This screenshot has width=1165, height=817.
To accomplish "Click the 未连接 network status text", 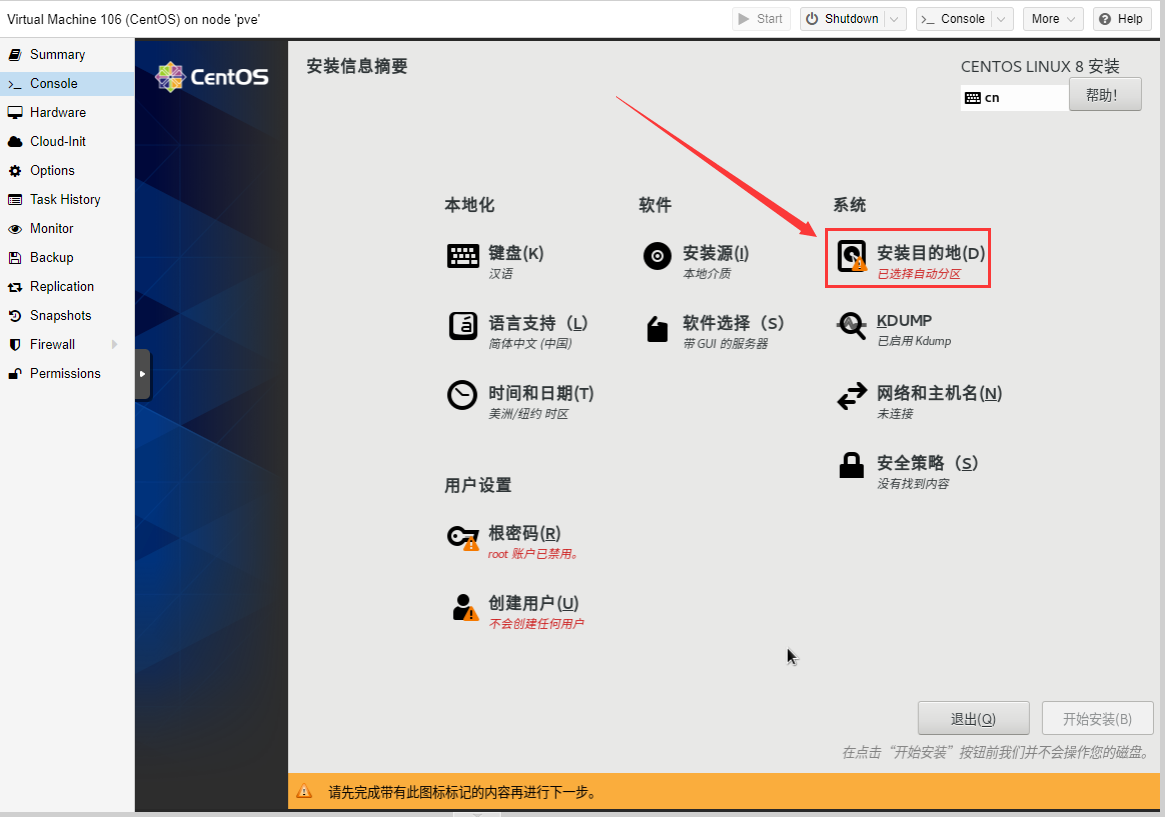I will pyautogui.click(x=895, y=414).
